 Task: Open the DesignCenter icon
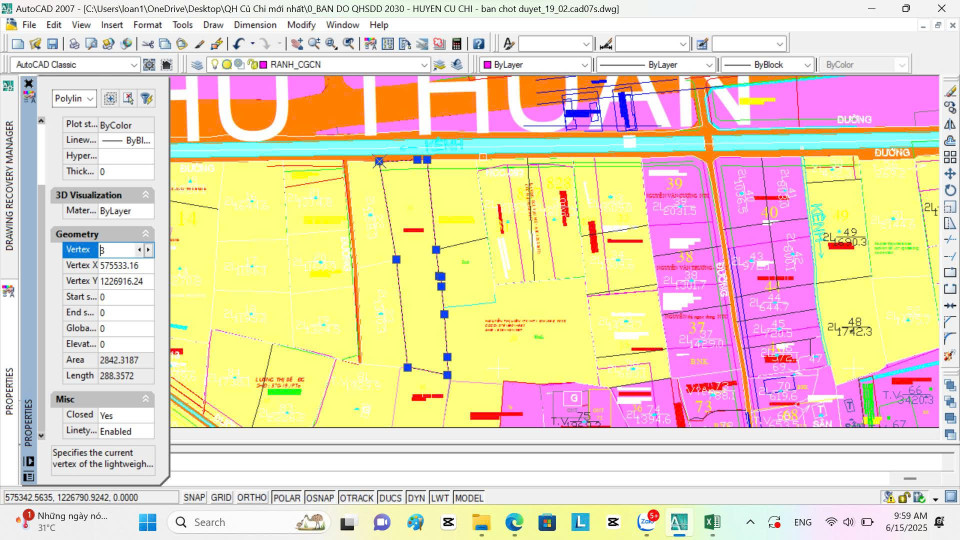pos(388,44)
